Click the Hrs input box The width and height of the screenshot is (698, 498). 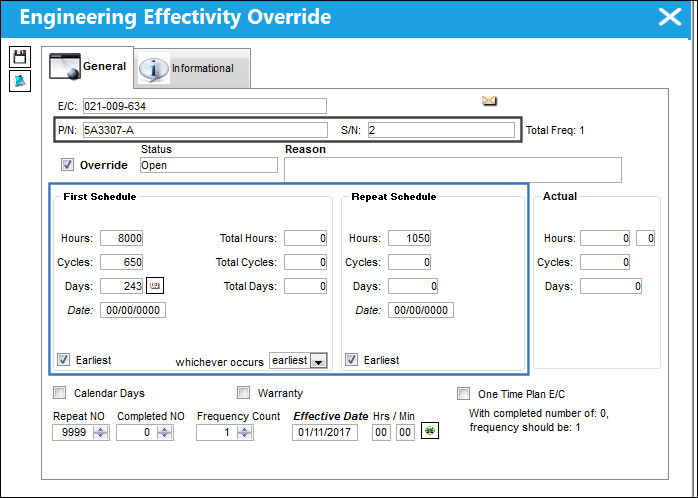[381, 432]
